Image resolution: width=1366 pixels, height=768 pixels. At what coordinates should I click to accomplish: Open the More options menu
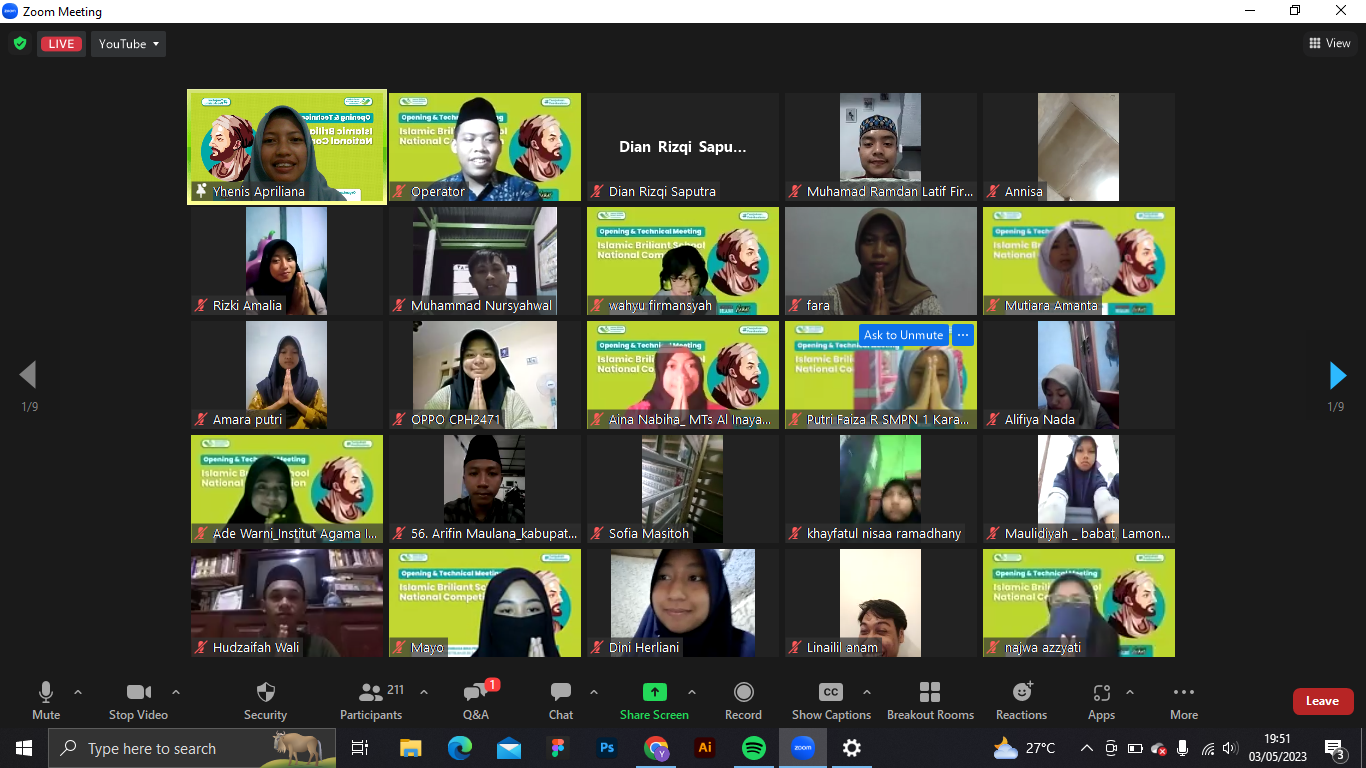point(1183,693)
